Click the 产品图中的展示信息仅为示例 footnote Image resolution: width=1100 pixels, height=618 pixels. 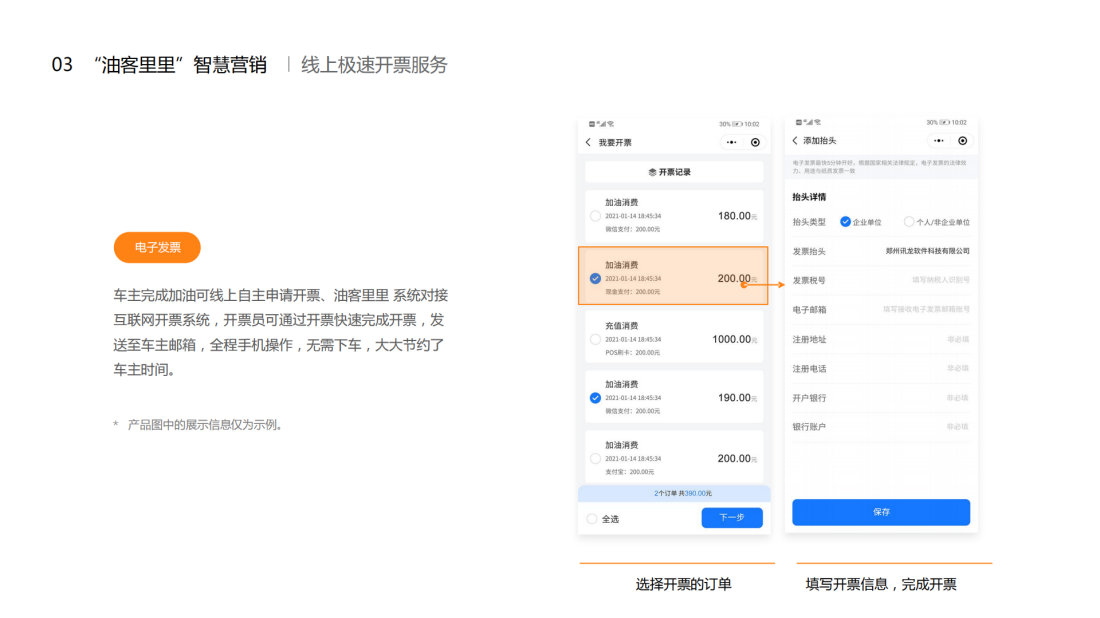204,425
